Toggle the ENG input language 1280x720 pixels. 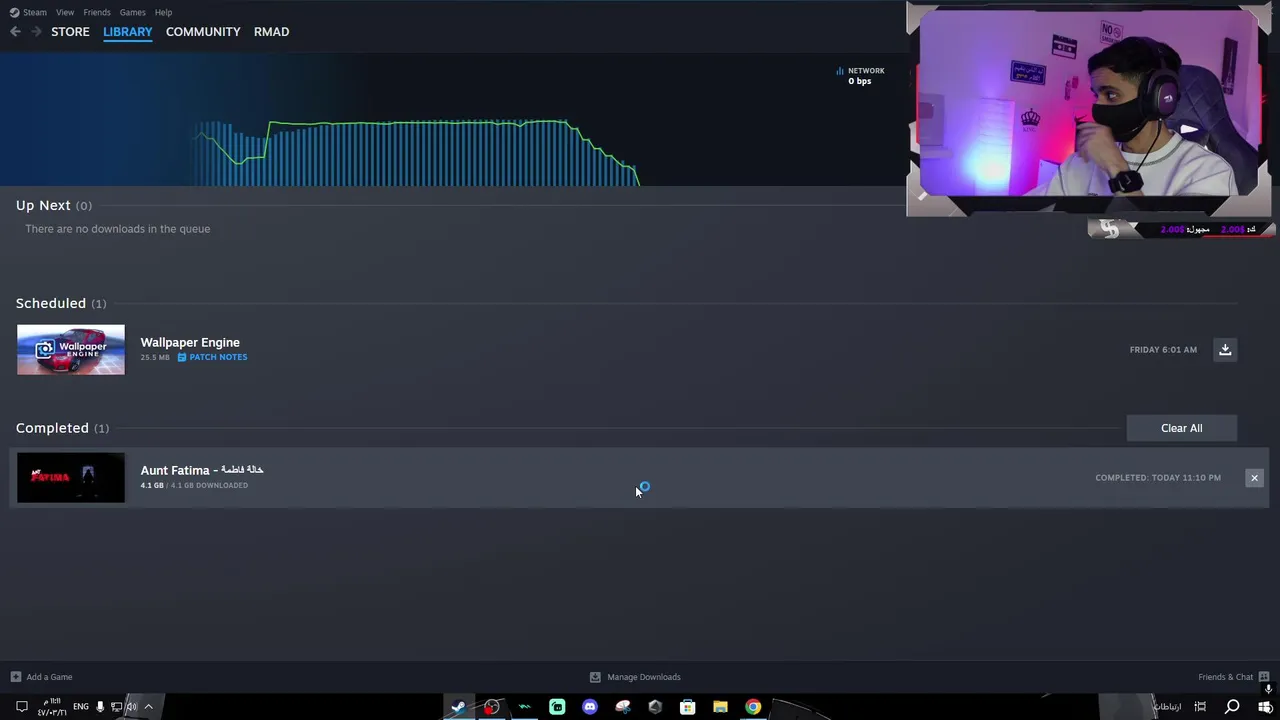tap(81, 707)
